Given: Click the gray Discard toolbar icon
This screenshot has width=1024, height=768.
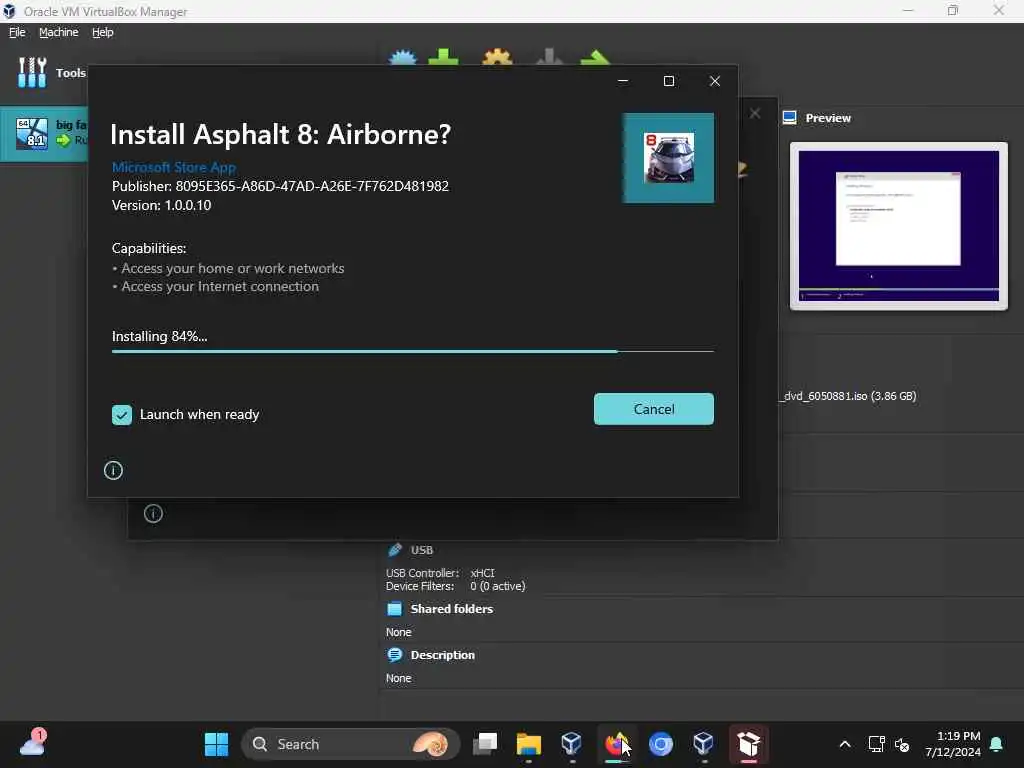Looking at the screenshot, I should (x=549, y=57).
